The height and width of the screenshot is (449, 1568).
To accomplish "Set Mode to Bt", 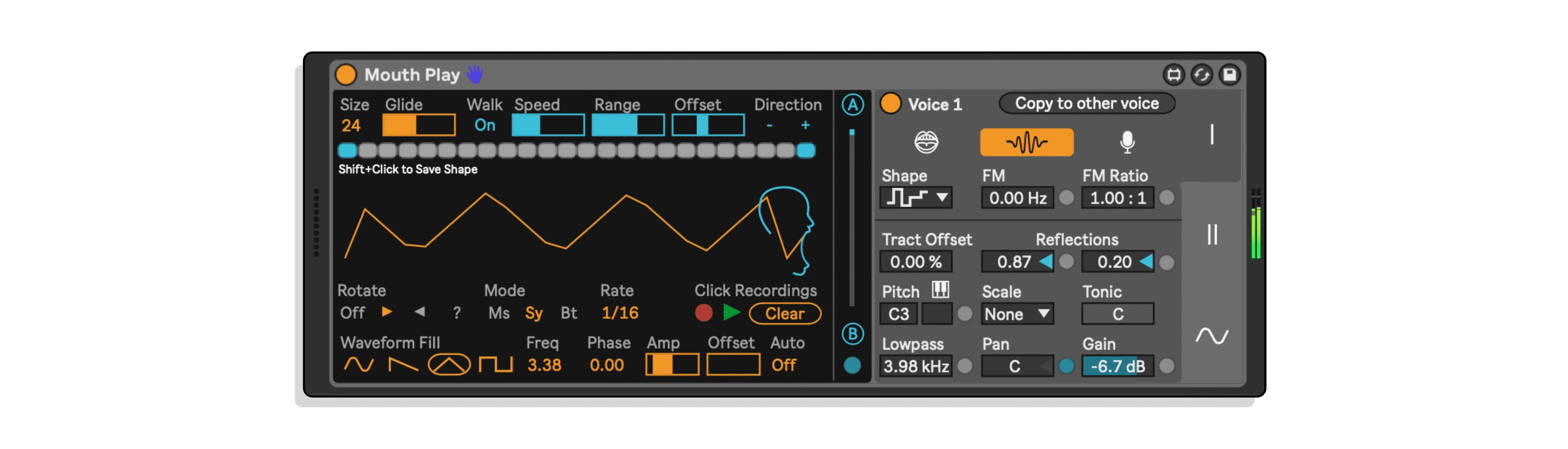I will point(568,313).
